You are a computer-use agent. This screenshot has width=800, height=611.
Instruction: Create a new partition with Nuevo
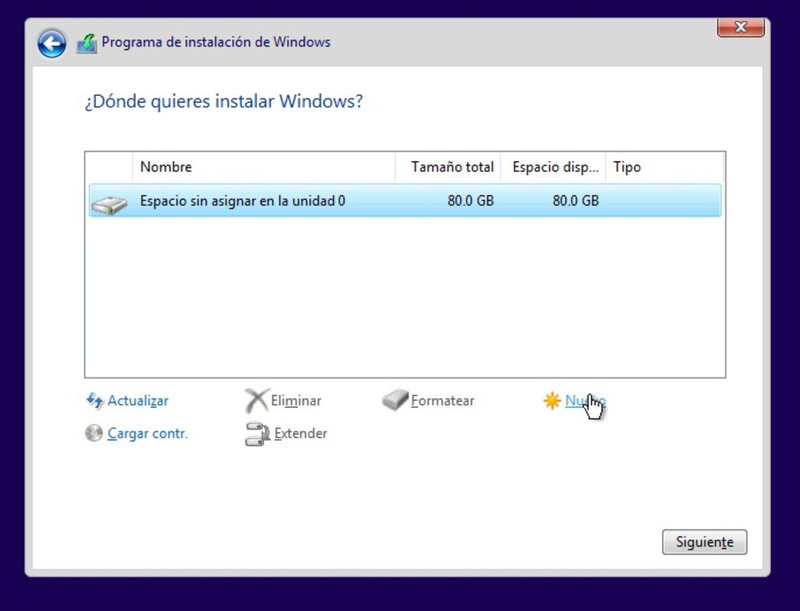coord(585,401)
